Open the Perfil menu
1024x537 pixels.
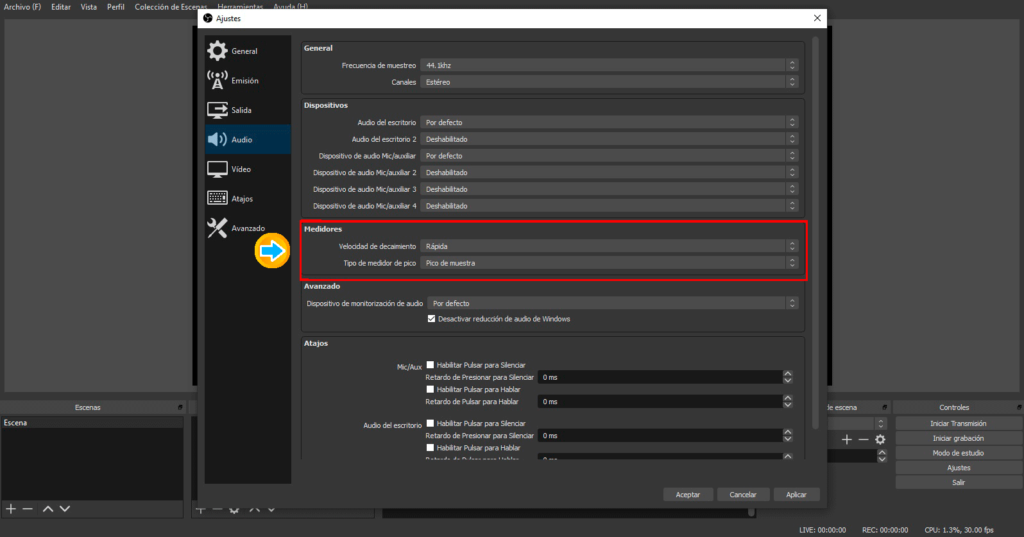(116, 7)
